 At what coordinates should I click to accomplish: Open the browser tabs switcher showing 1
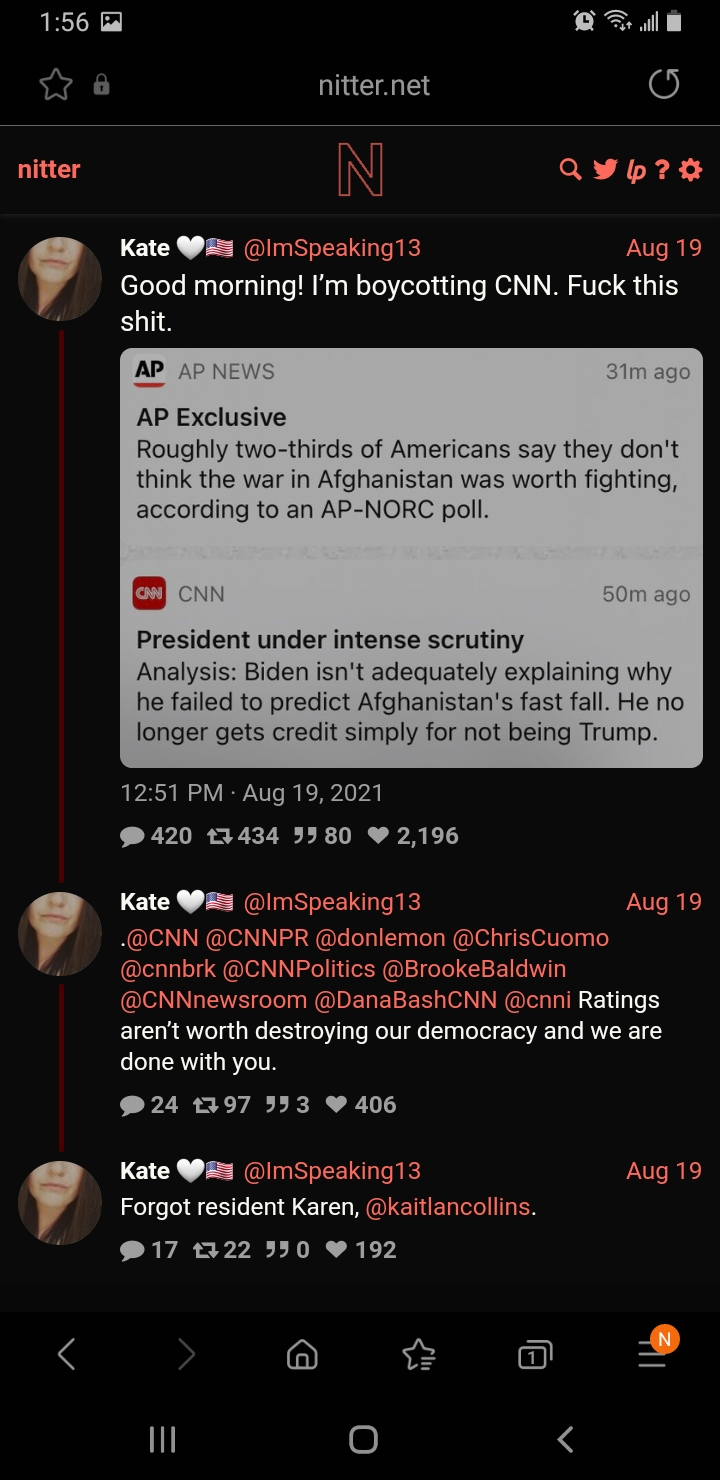[535, 1355]
